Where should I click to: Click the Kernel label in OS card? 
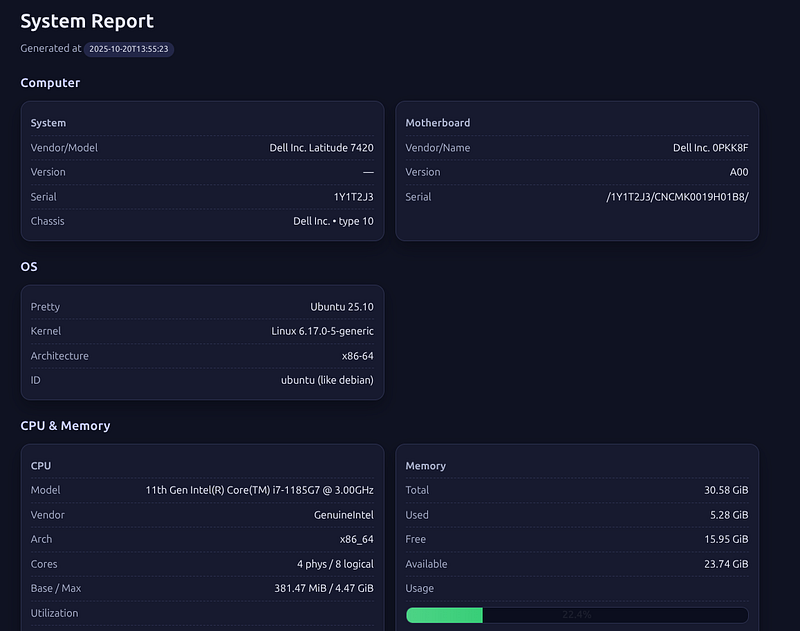(45, 331)
